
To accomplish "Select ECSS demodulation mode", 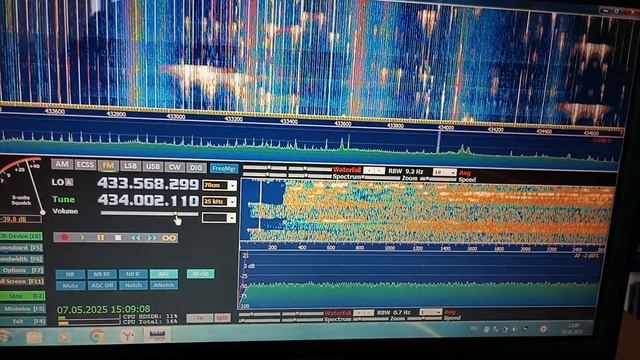I will (x=85, y=164).
